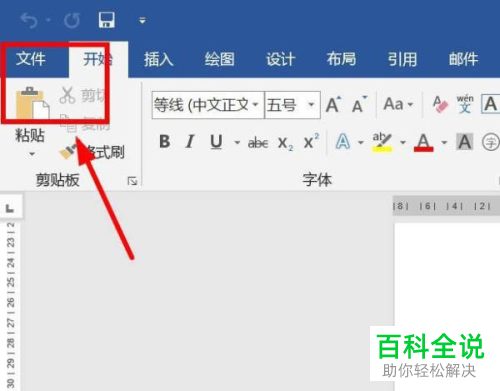Expand the font name dropdown arrow
Screen dimensions: 500x391
[x=256, y=105]
